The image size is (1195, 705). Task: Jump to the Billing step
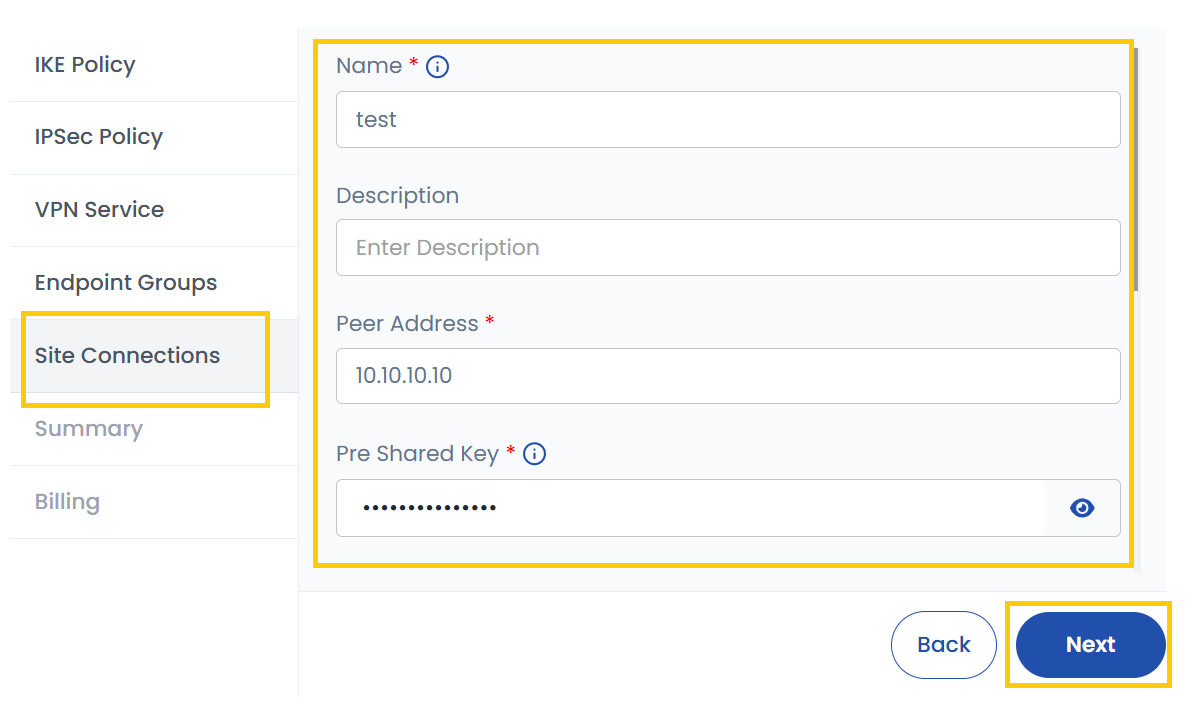[67, 502]
